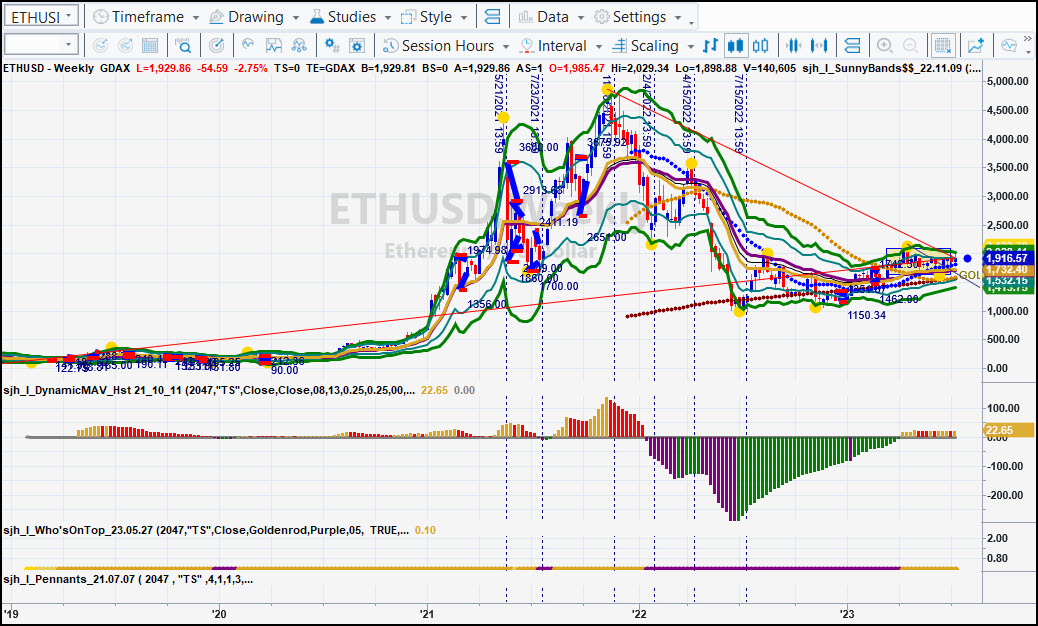Expand the Scaling dropdown arrow

coord(690,46)
